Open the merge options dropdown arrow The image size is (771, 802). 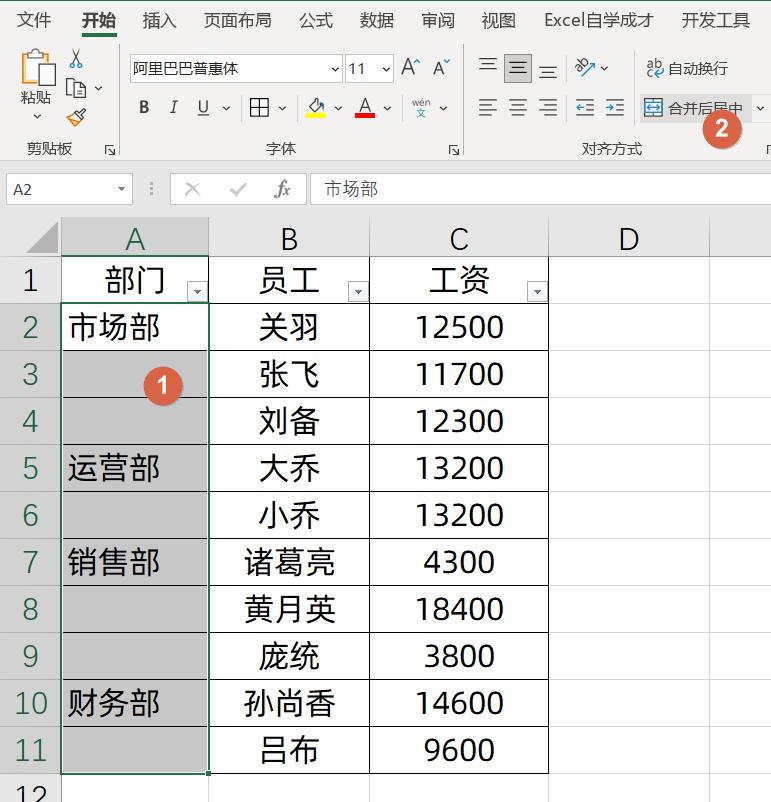tap(760, 108)
